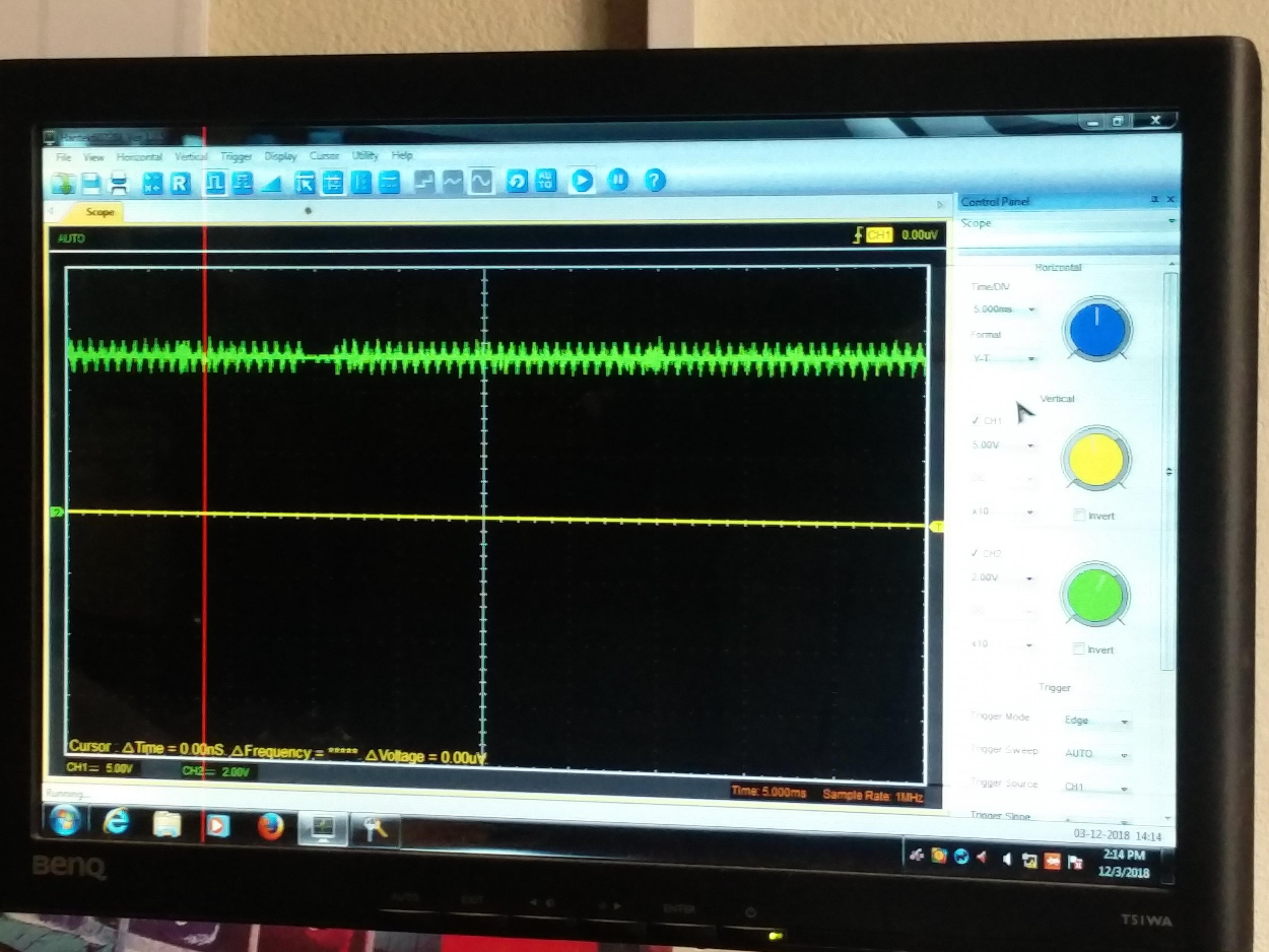Open the Display menu
This screenshot has height=952, width=1269.
pyautogui.click(x=280, y=156)
